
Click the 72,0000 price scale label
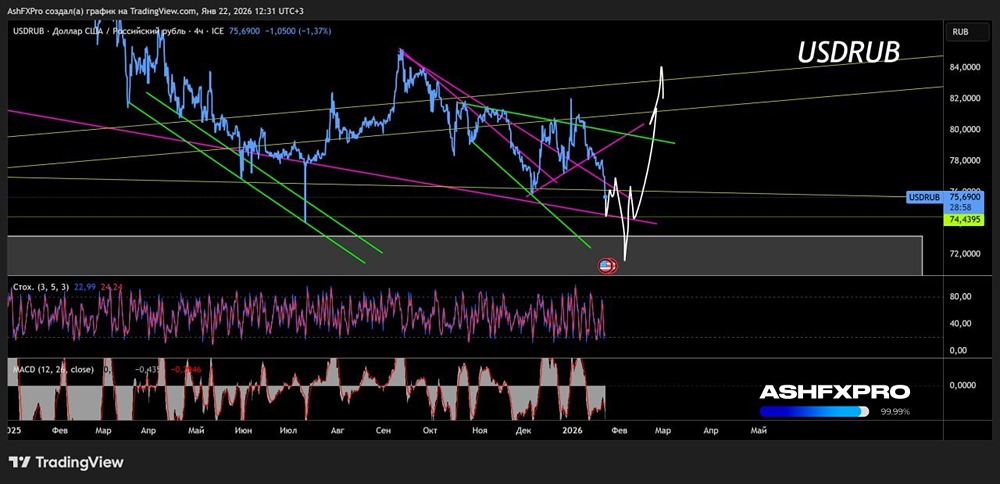click(x=964, y=254)
